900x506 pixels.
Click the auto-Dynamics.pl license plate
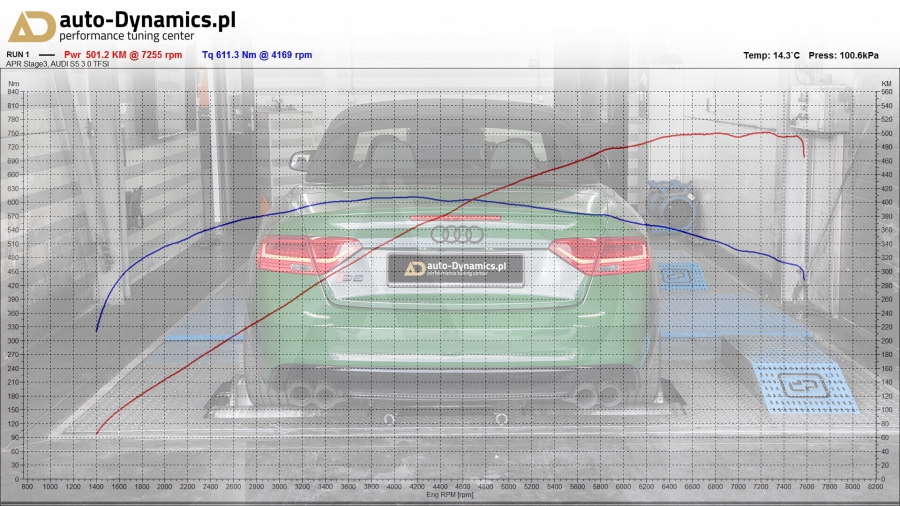click(x=455, y=268)
